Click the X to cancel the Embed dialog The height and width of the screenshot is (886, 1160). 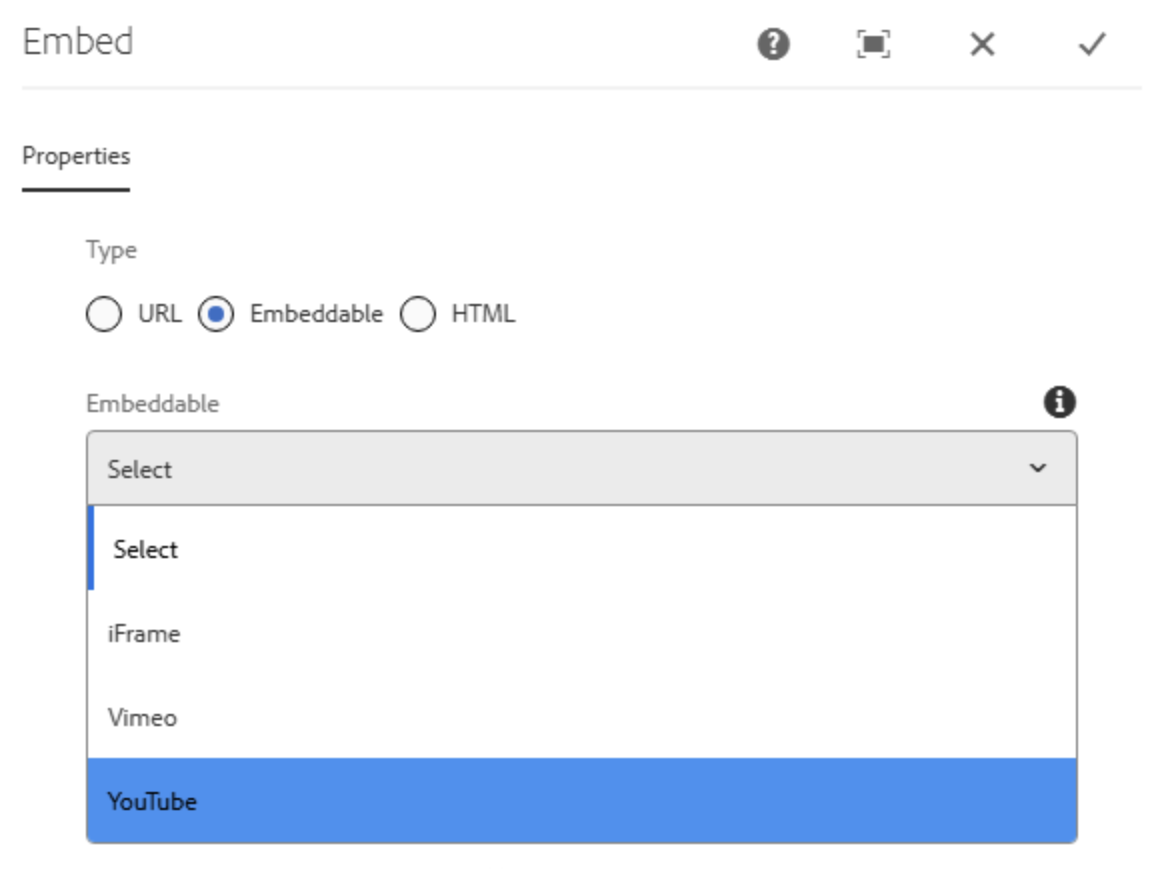983,44
